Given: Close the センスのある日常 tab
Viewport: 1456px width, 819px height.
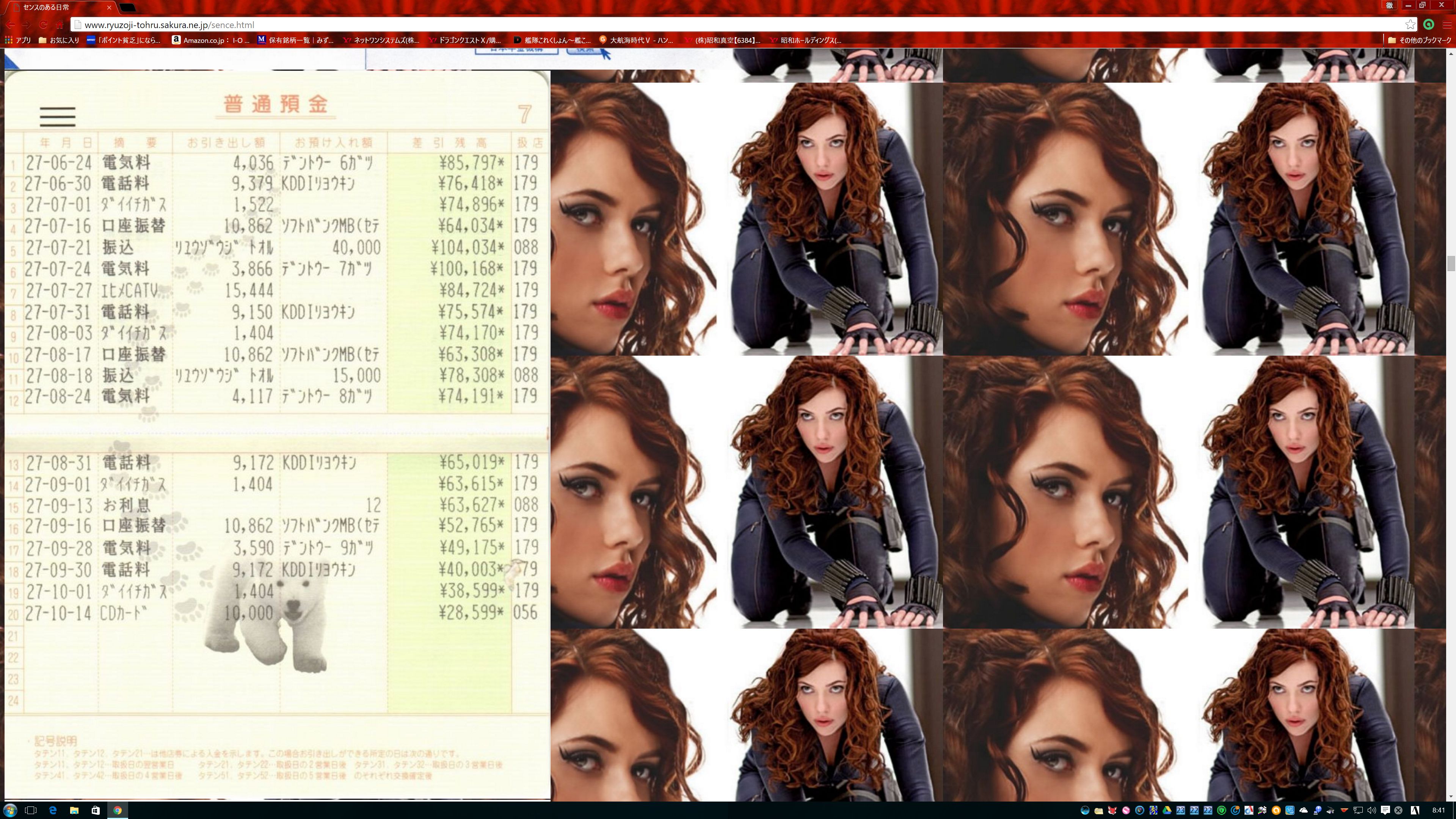Looking at the screenshot, I should 109,7.
